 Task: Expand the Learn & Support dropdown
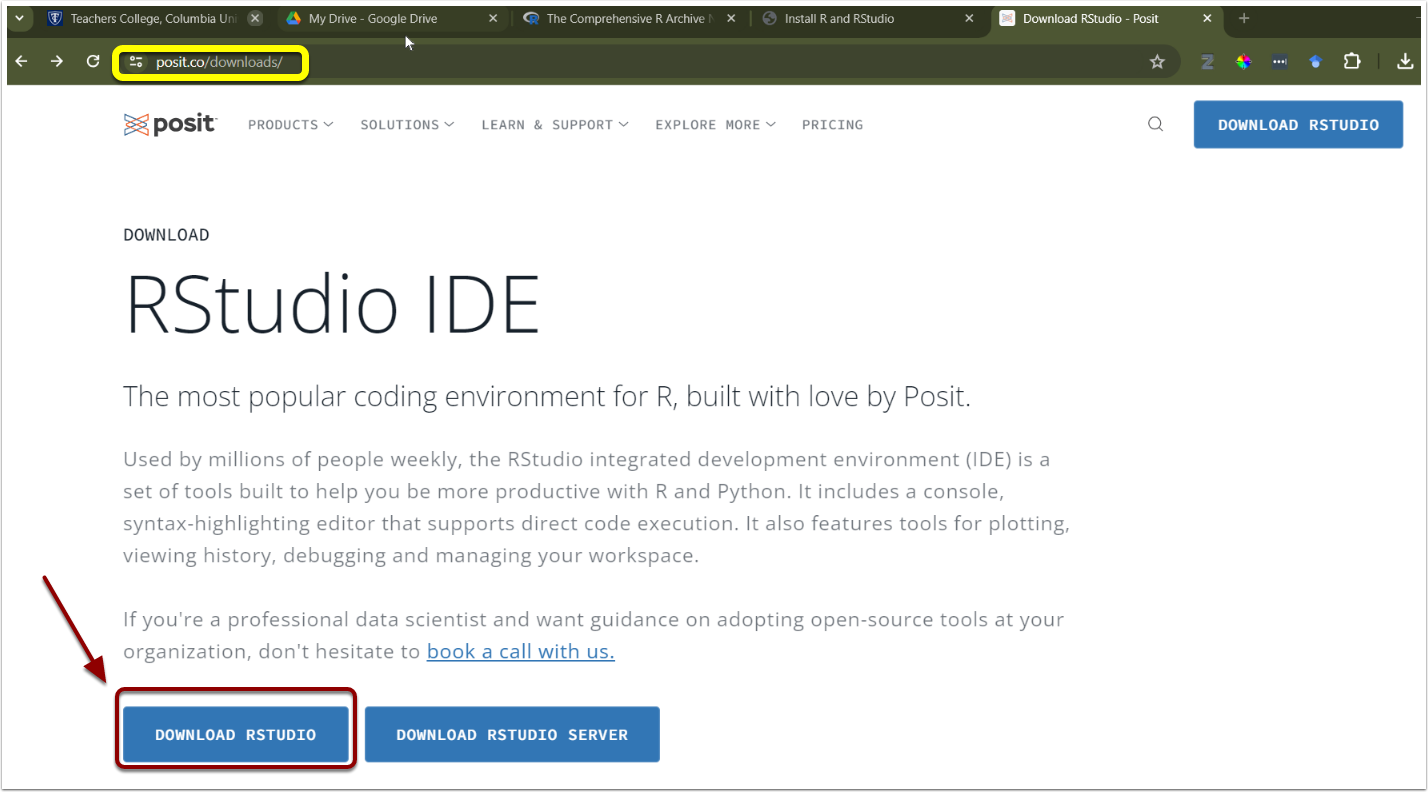[555, 125]
